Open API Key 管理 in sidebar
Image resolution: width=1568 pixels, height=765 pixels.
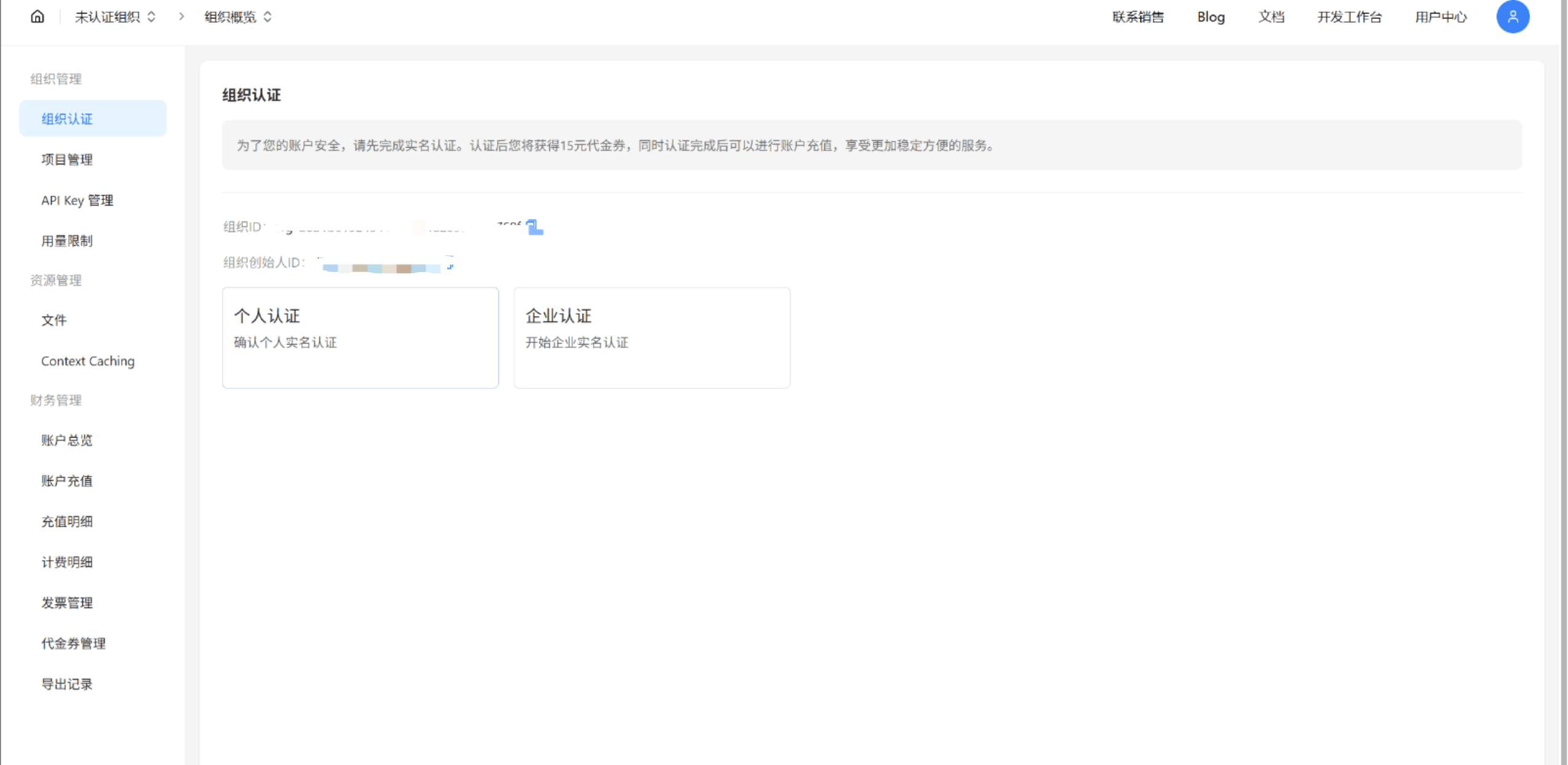(77, 200)
